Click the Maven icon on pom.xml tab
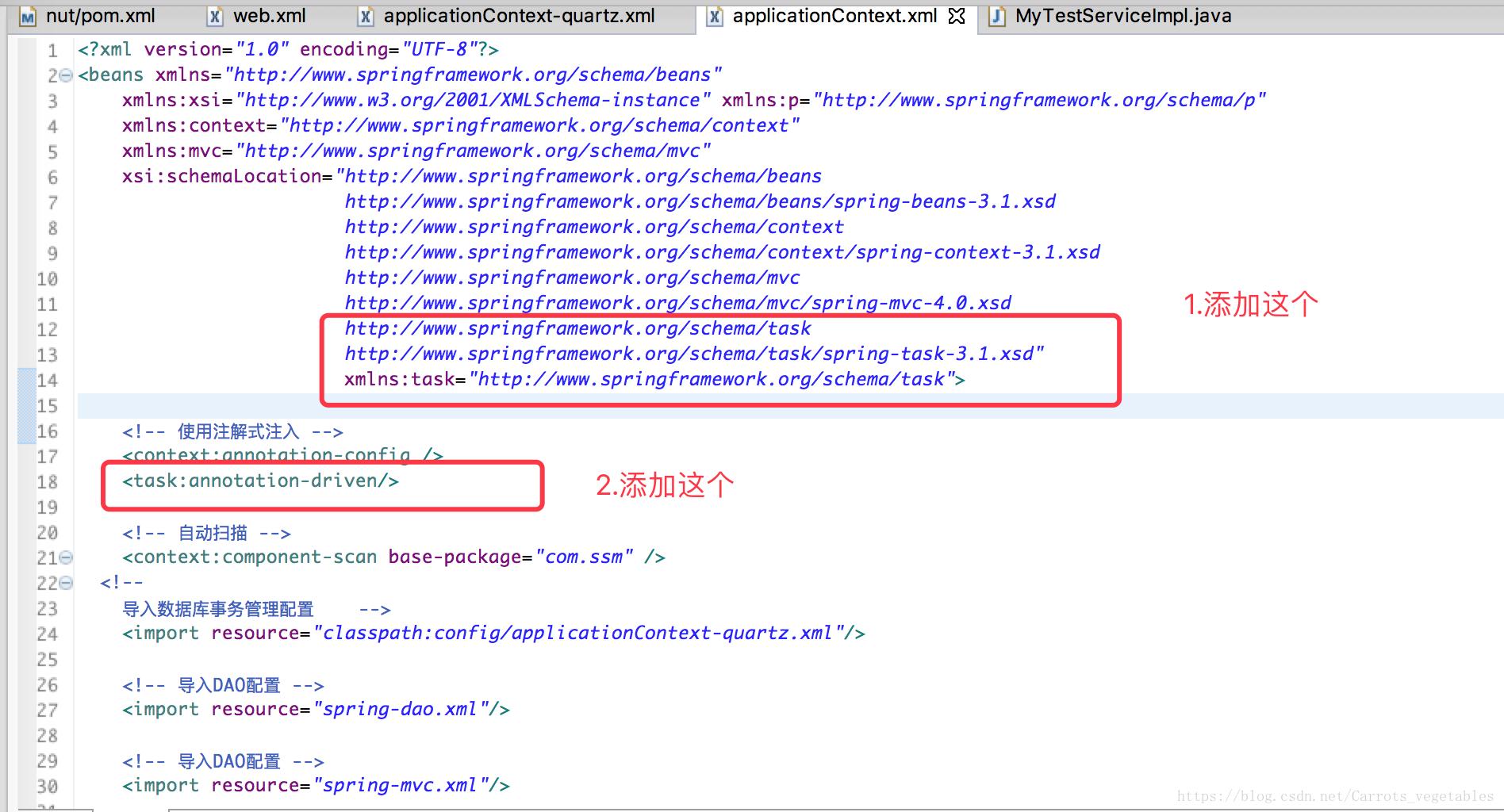 [x=28, y=17]
